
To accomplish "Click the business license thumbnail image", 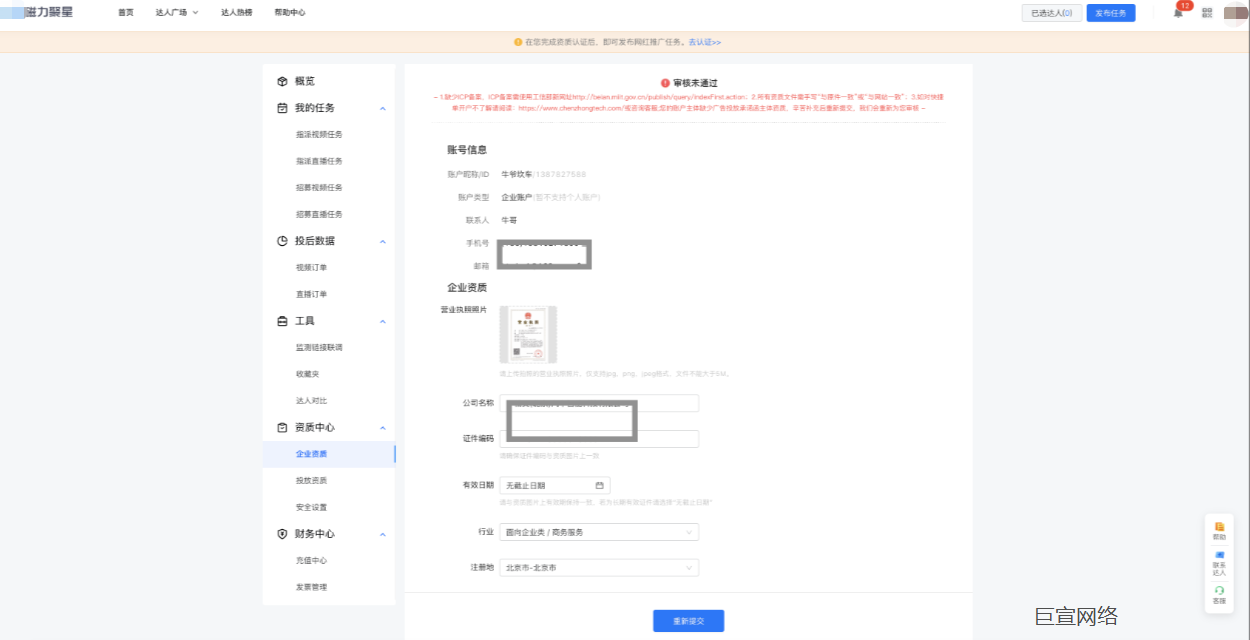I will 528,335.
